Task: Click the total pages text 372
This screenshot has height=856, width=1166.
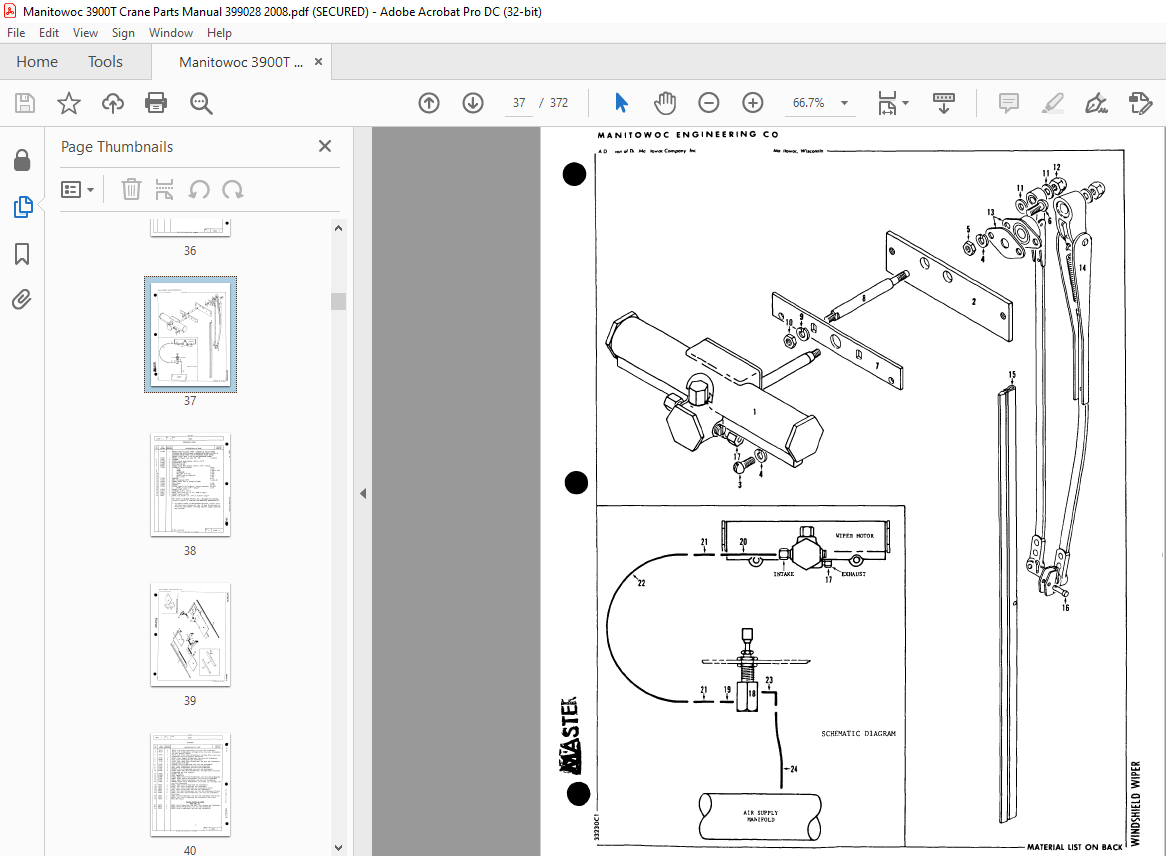Action: [x=559, y=103]
